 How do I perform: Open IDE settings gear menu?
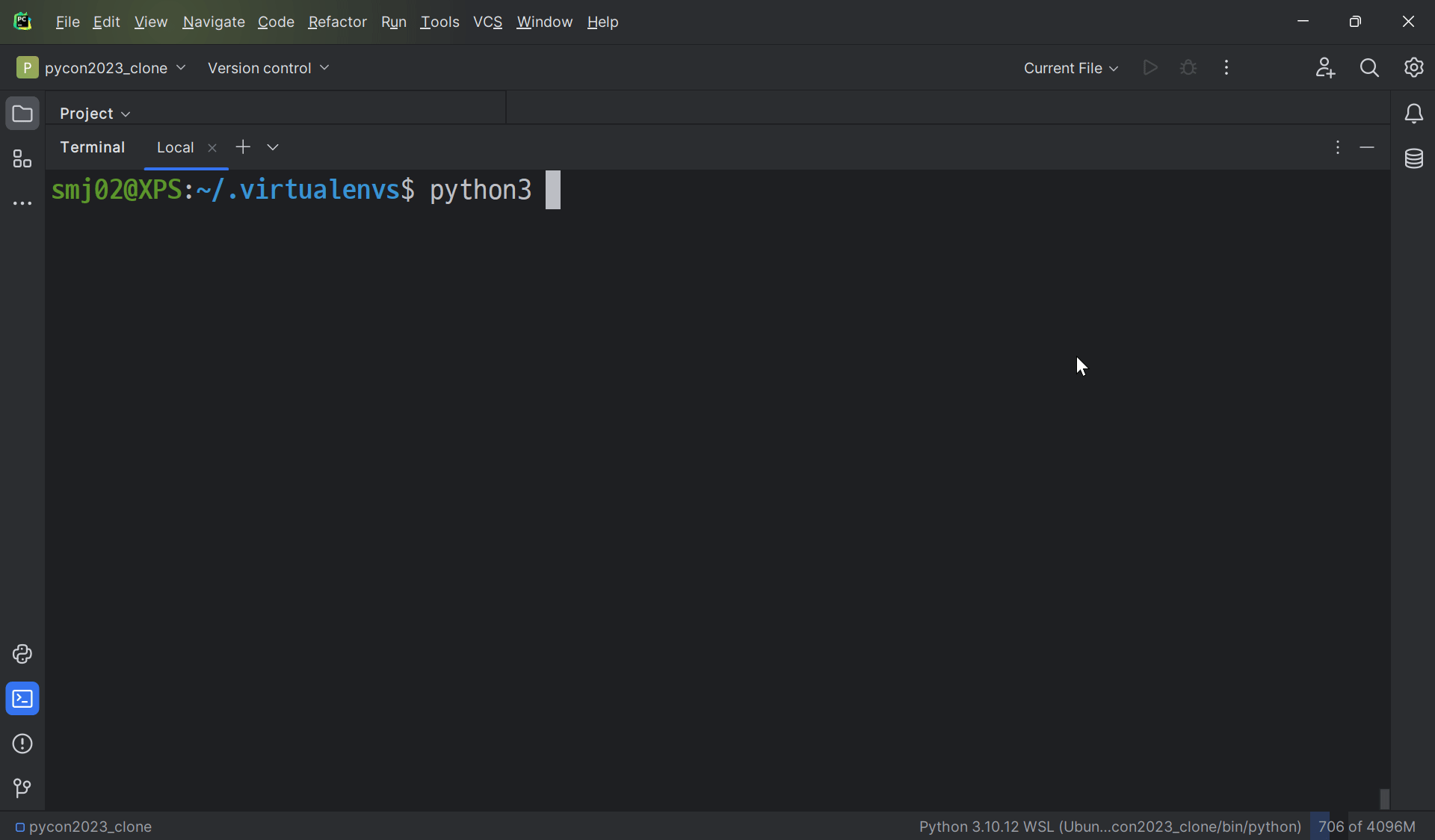(x=1413, y=68)
